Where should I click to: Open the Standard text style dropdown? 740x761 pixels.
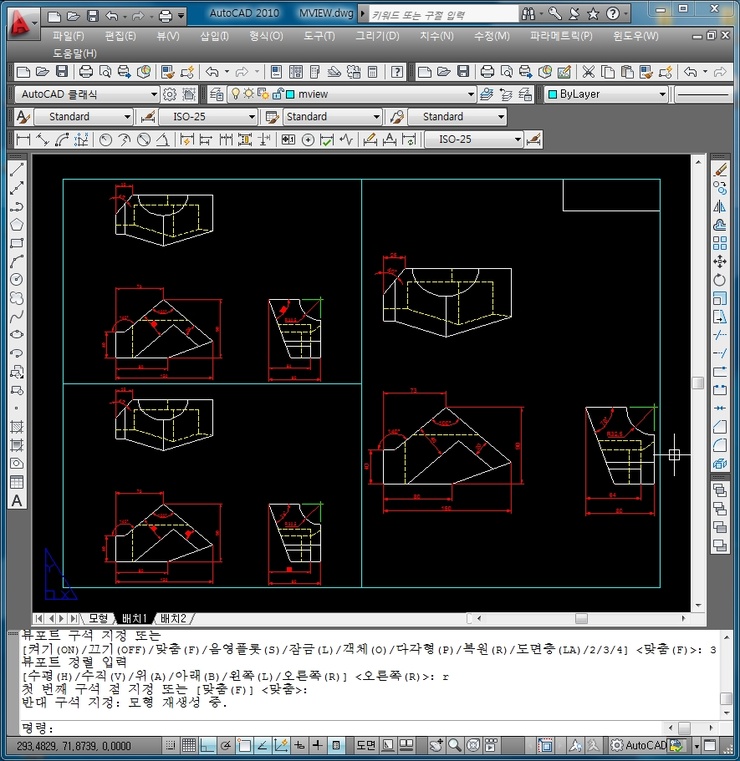[127, 117]
